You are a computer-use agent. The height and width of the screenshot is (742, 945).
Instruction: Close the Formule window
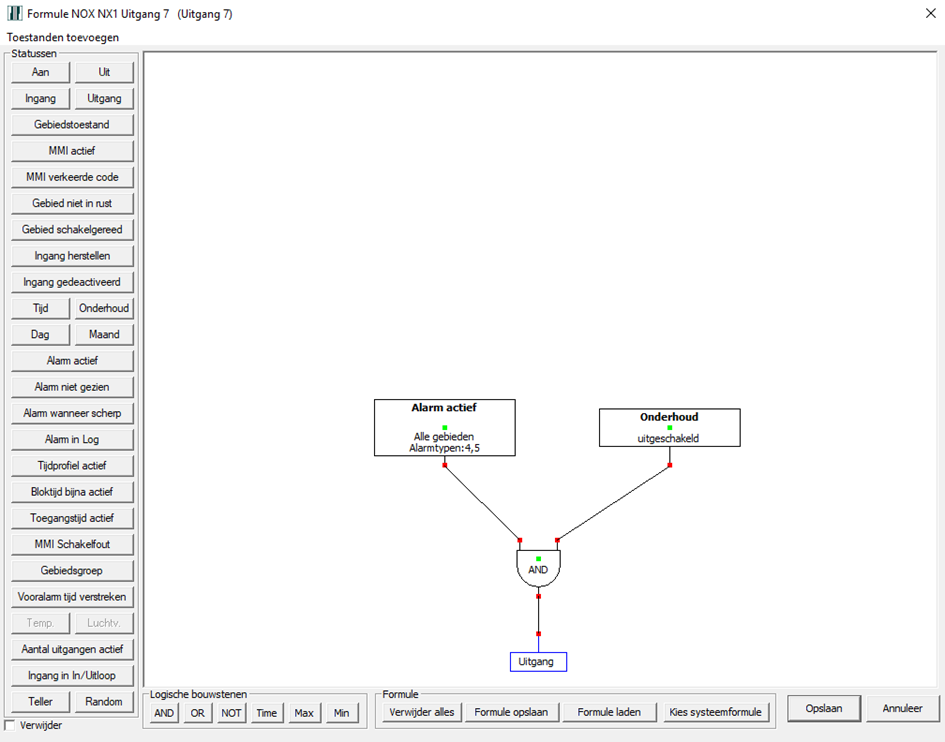(x=921, y=13)
